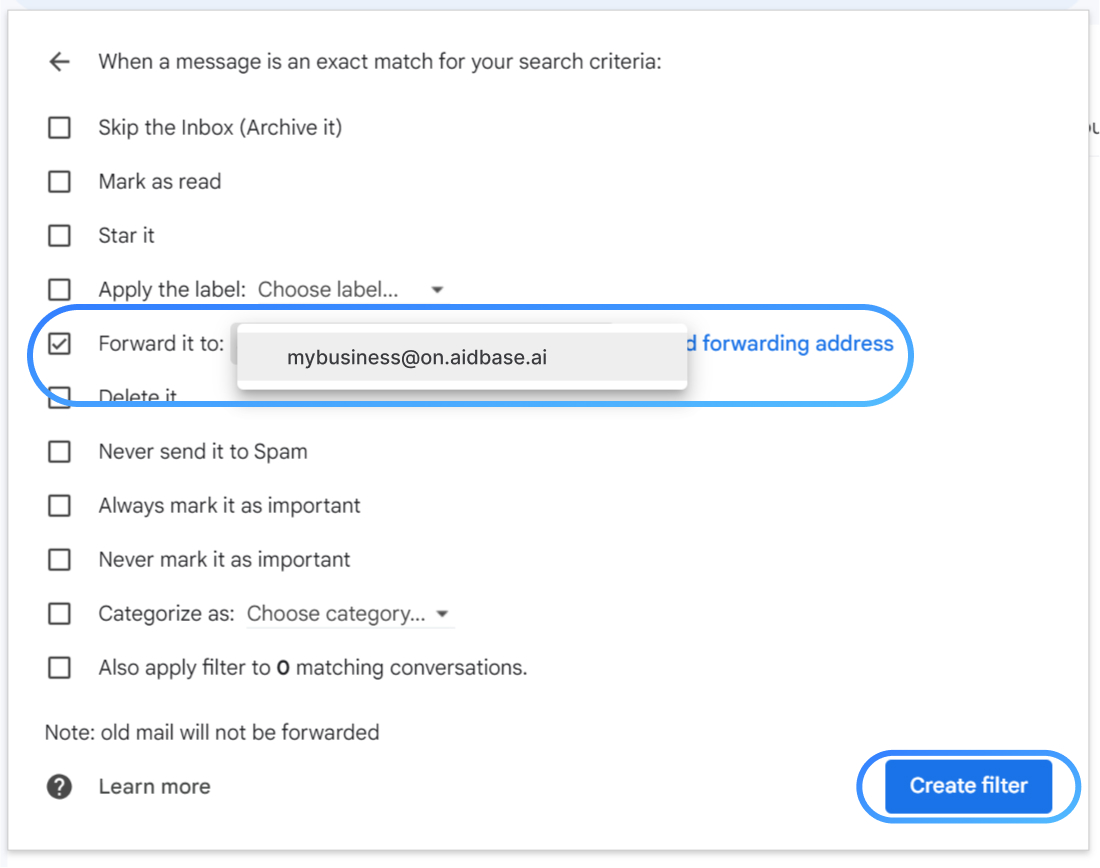Check the Delete it option
This screenshot has height=868, width=1100.
click(x=58, y=396)
